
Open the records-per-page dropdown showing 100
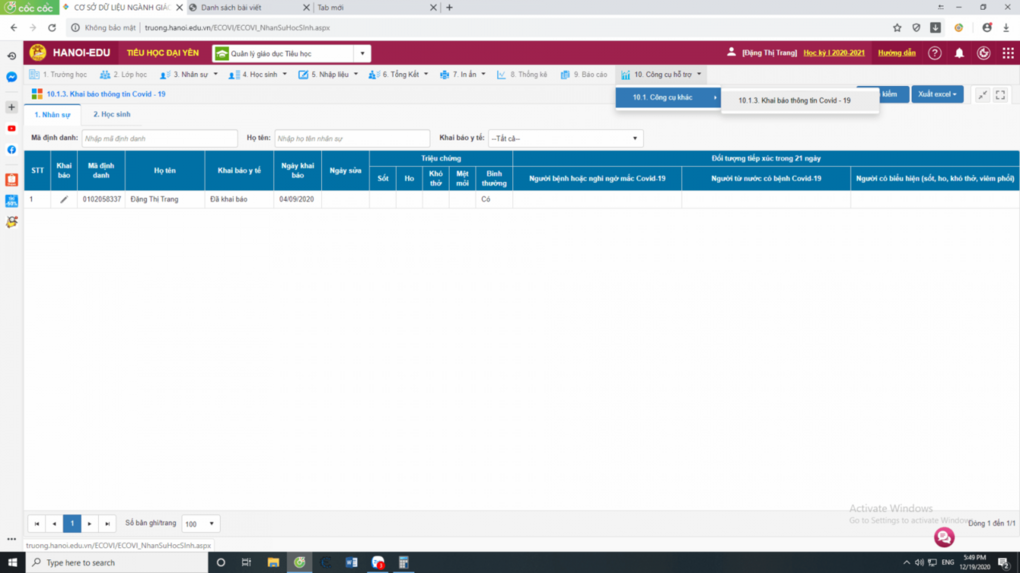click(x=200, y=524)
